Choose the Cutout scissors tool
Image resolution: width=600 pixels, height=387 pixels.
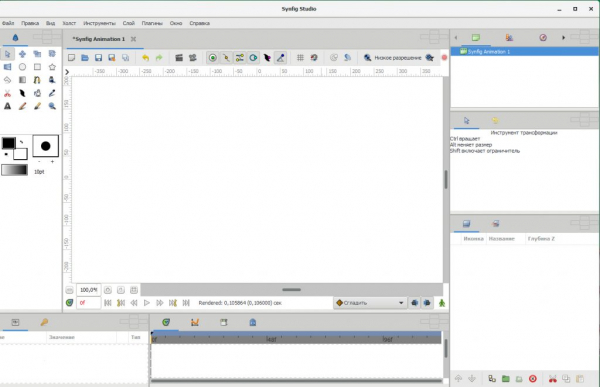[8, 93]
